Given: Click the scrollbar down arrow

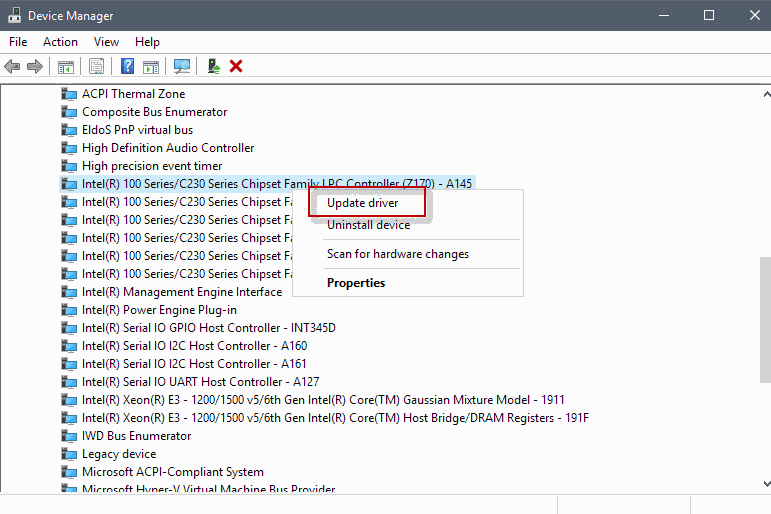Looking at the screenshot, I should [767, 484].
